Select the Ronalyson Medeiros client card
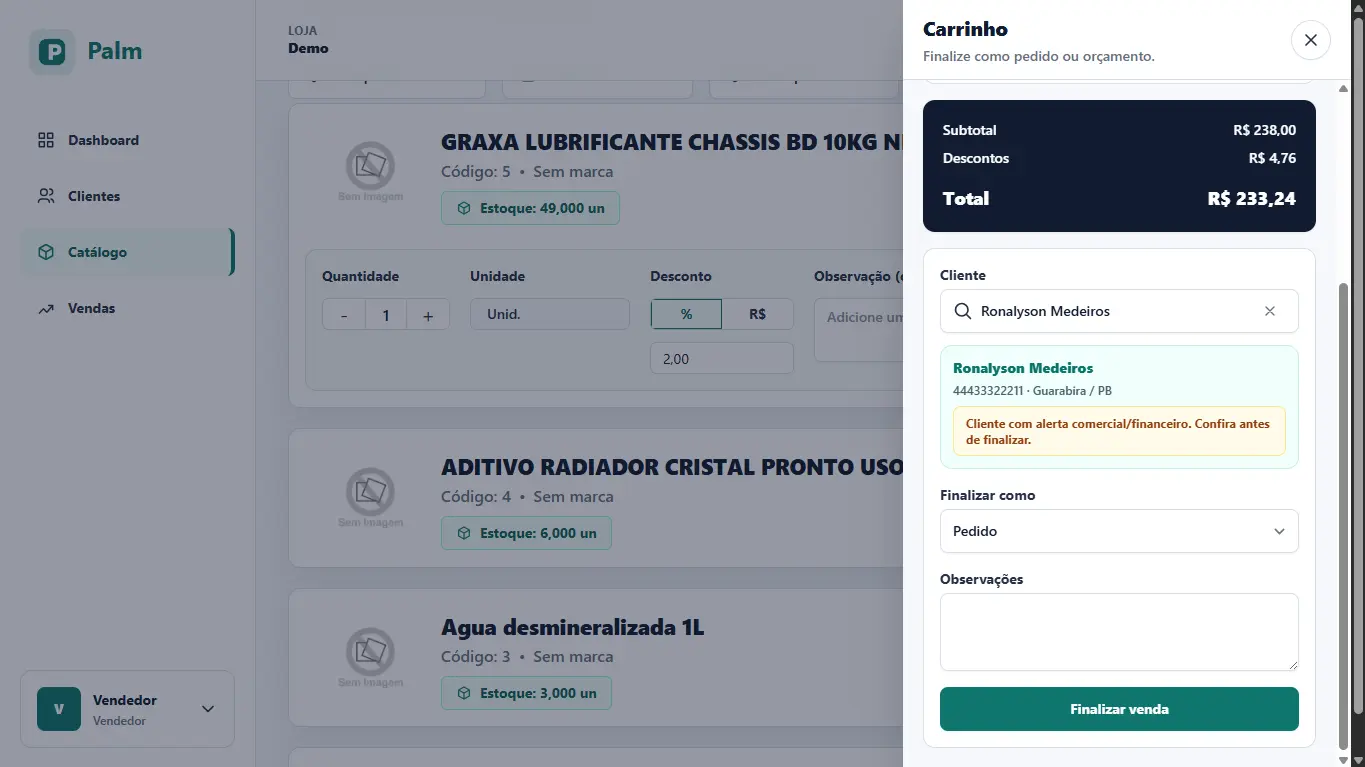Screen dimensions: 1365x767 point(1119,407)
